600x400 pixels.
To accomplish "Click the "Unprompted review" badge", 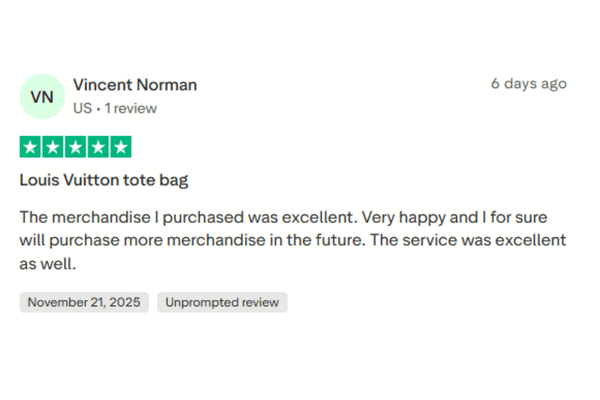I will pos(222,302).
